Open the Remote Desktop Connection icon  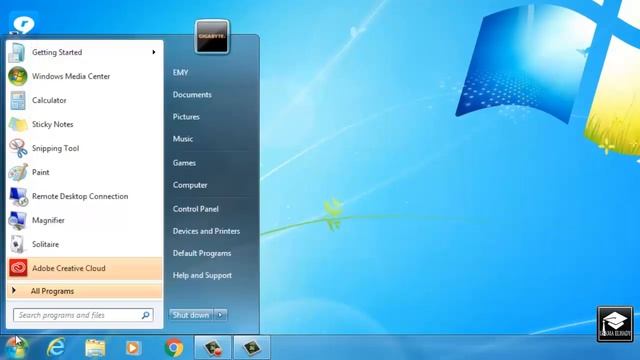18,196
